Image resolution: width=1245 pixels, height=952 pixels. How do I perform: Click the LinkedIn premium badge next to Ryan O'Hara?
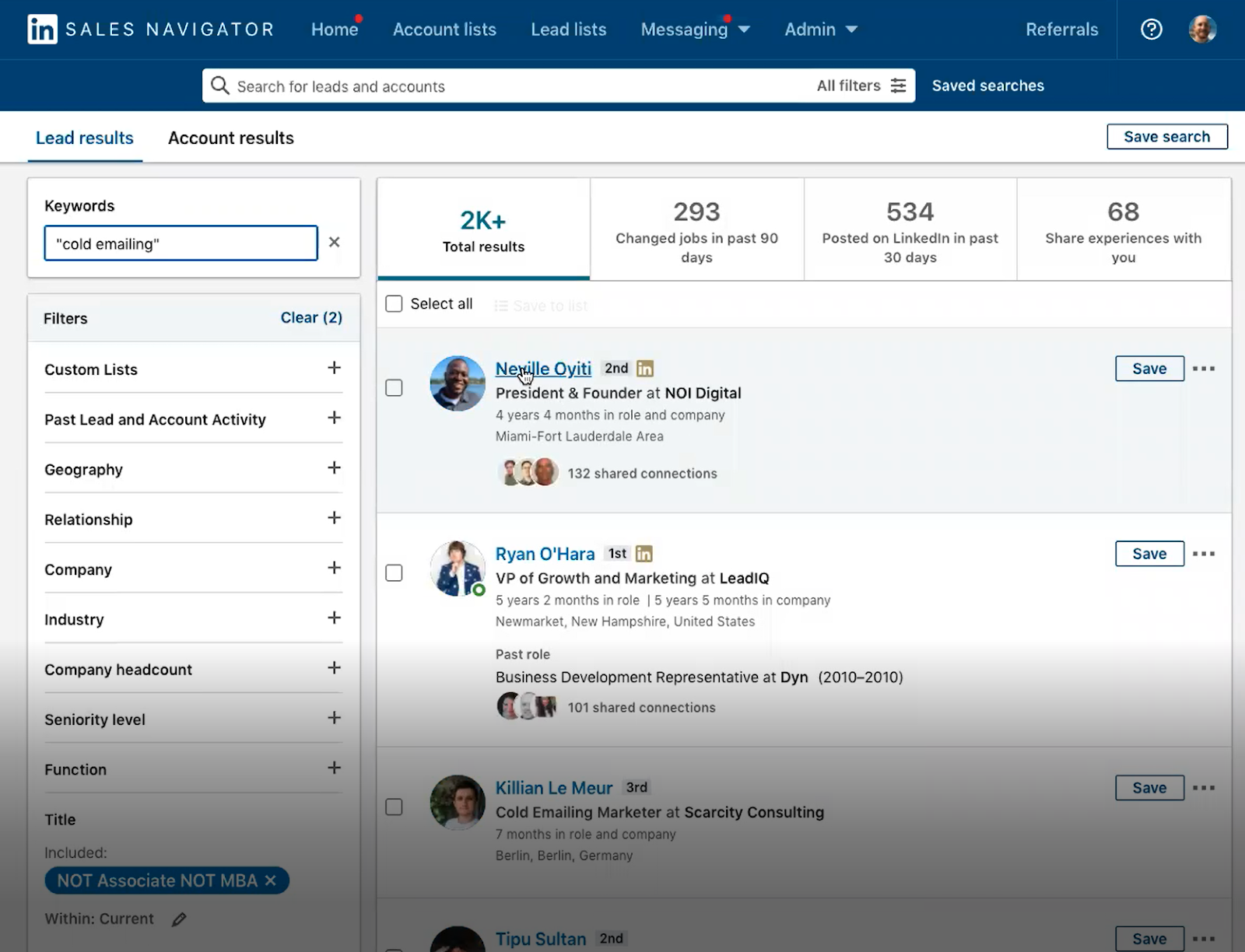point(644,554)
